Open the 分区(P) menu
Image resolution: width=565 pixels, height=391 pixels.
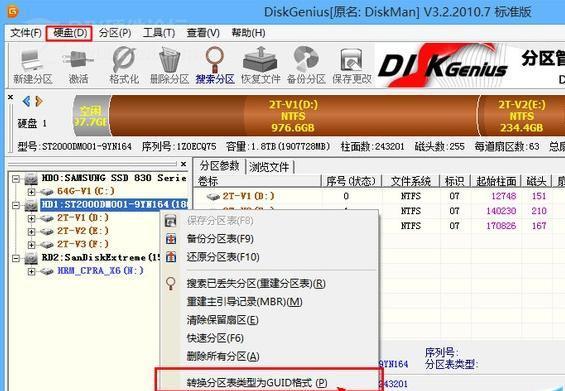pyautogui.click(x=115, y=33)
